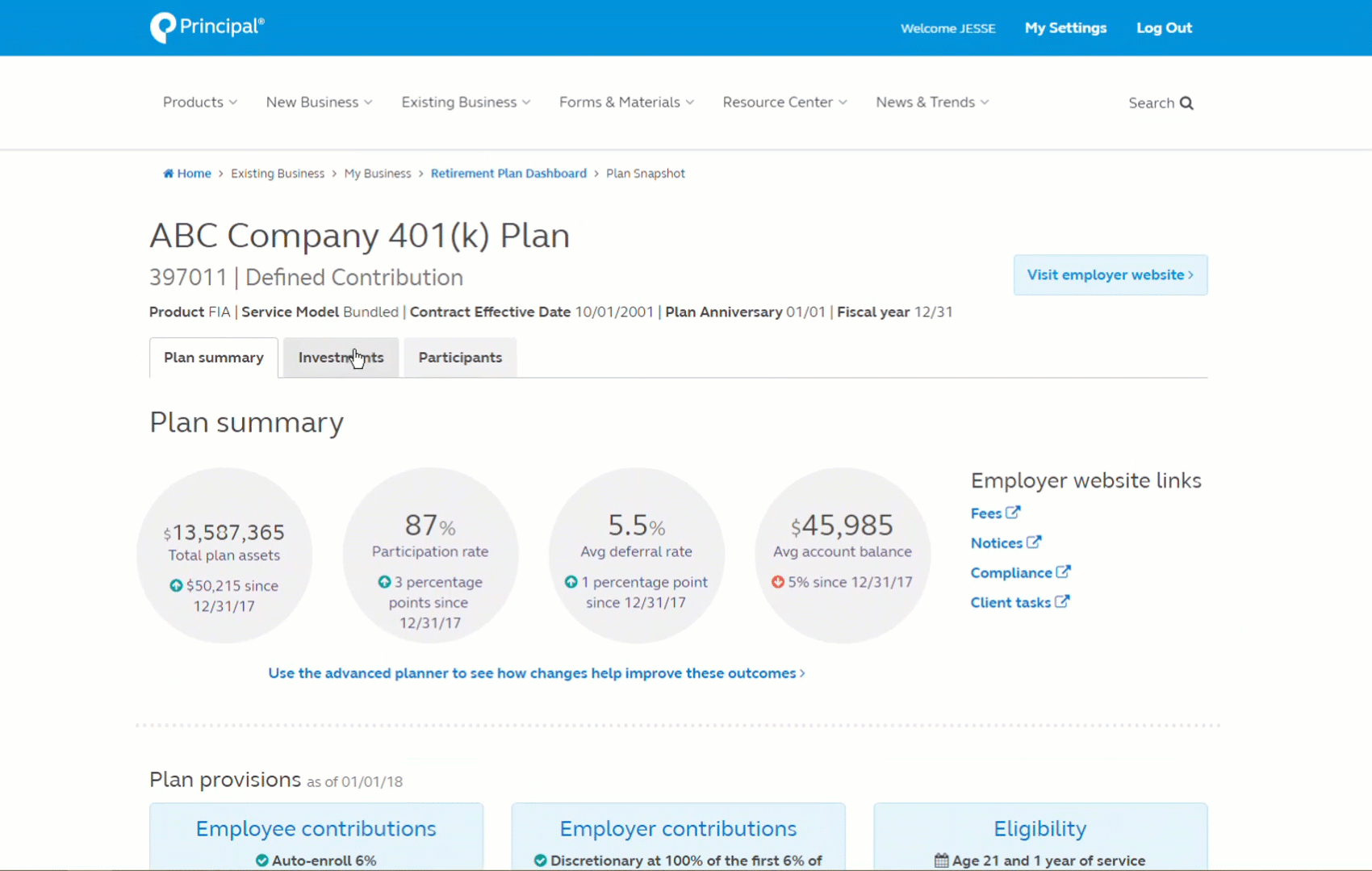The width and height of the screenshot is (1372, 871).
Task: Follow the advanced planner link
Action: point(536,673)
